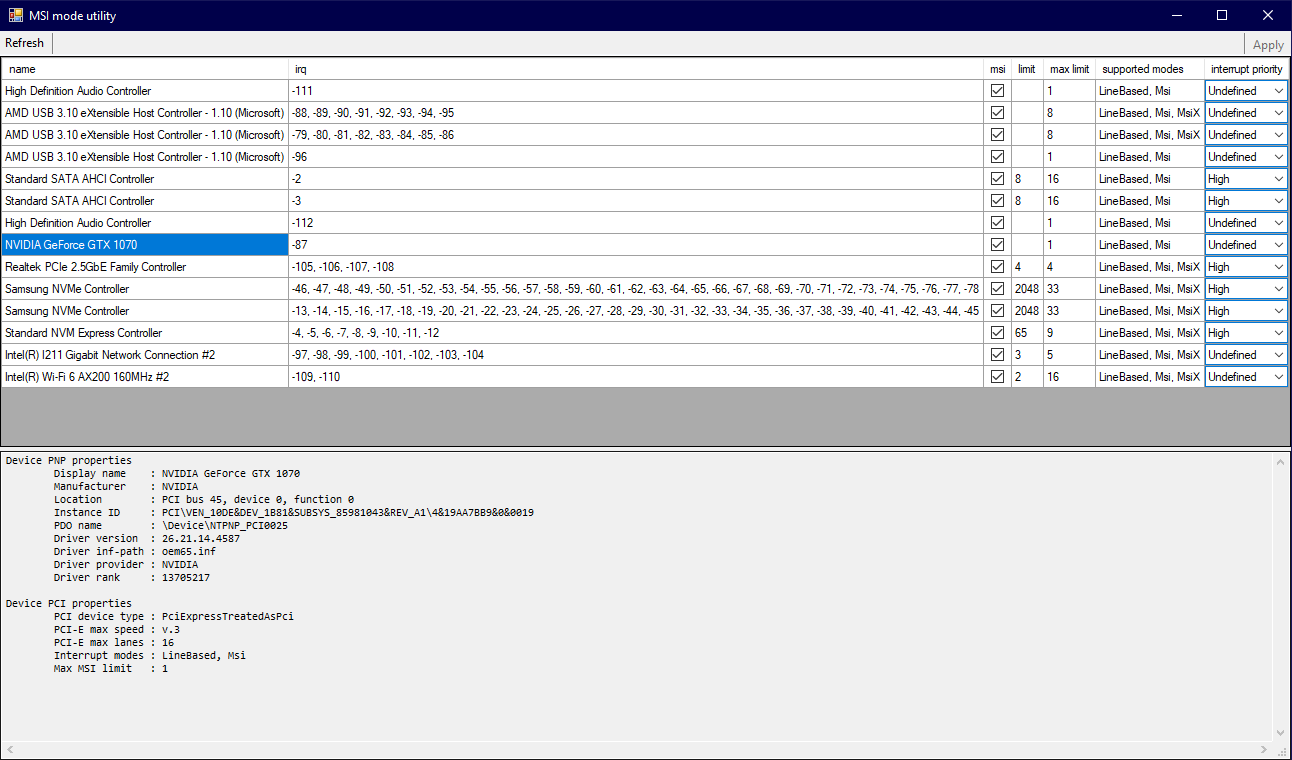The width and height of the screenshot is (1292, 760).
Task: Sort by the name column header
Action: click(145, 69)
